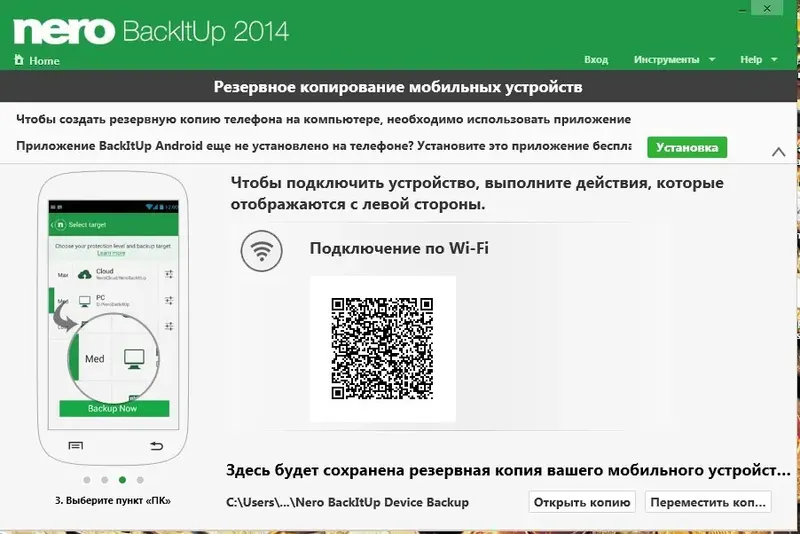Click the QR code image
The height and width of the screenshot is (534, 800).
(x=382, y=348)
